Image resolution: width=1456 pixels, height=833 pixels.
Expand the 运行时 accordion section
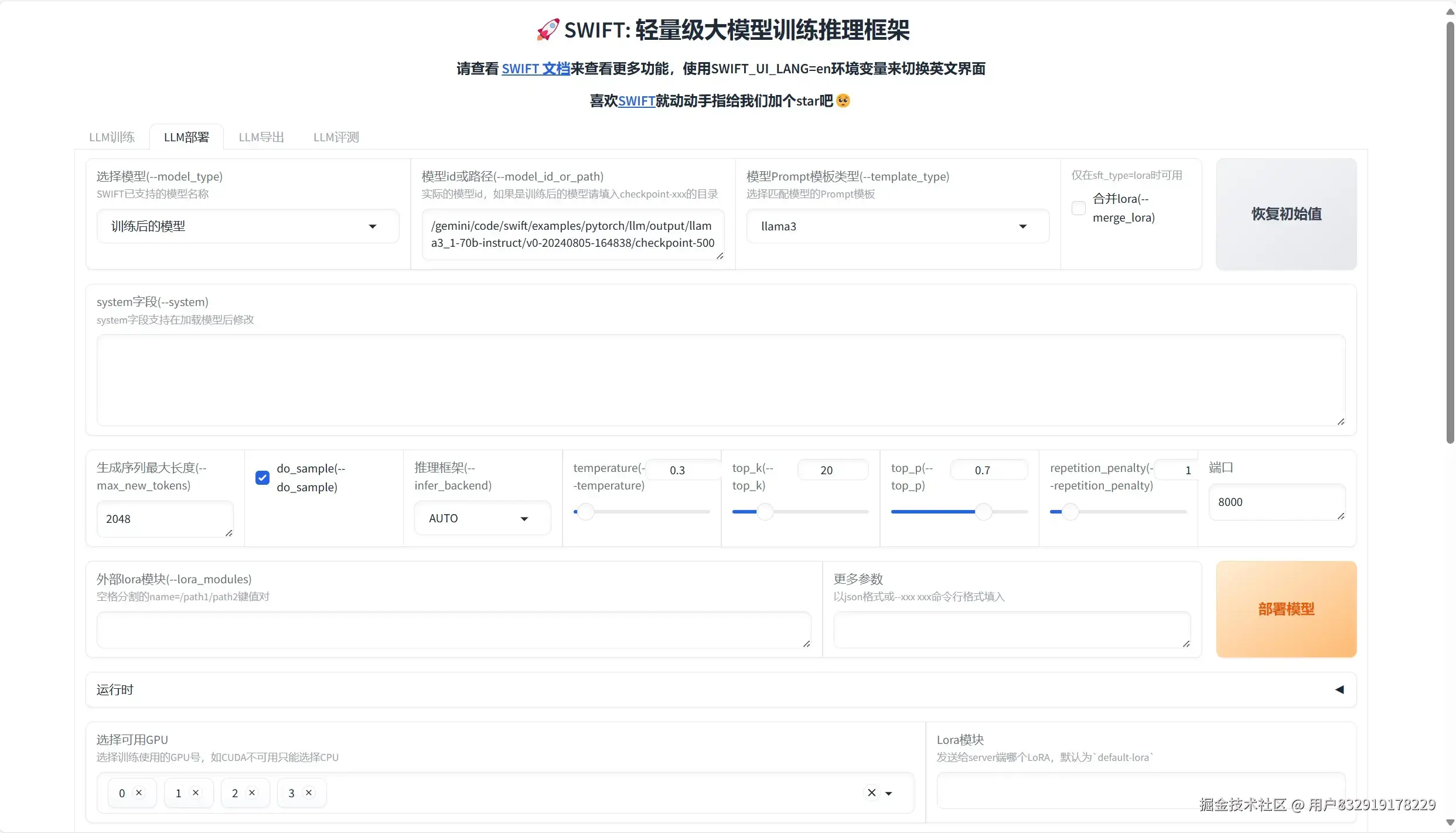(1339, 689)
